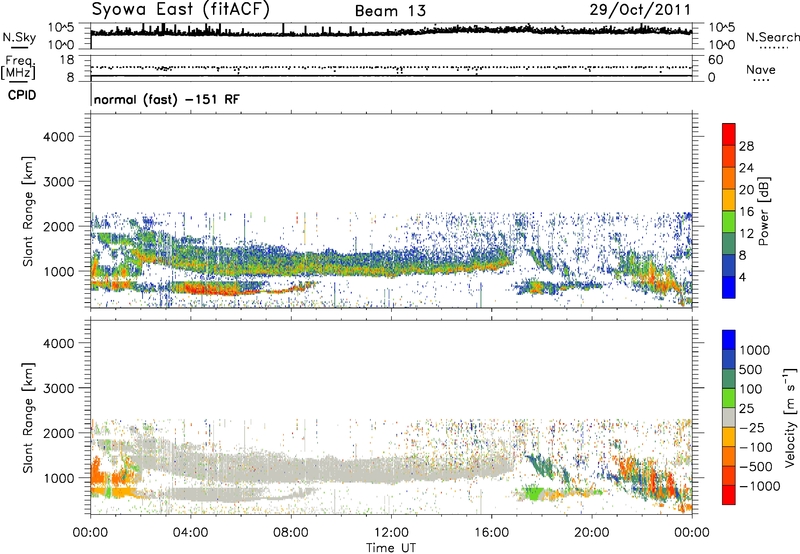Click the "Syowa East (fitACF)" title

(181, 9)
